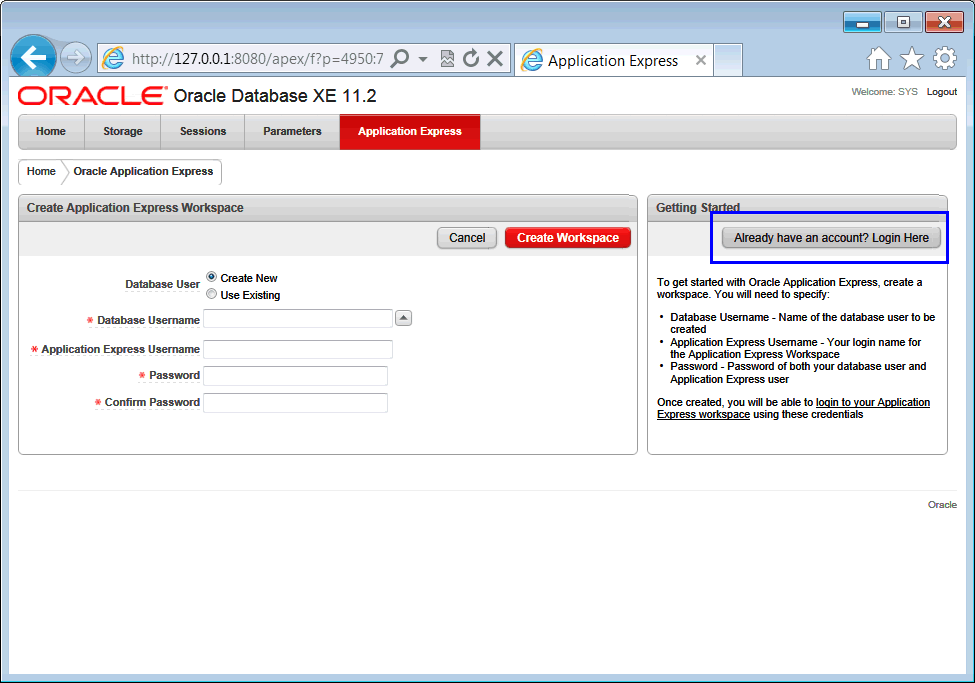The height and width of the screenshot is (683, 975).
Task: Click the browser address bar URL
Action: [257, 59]
